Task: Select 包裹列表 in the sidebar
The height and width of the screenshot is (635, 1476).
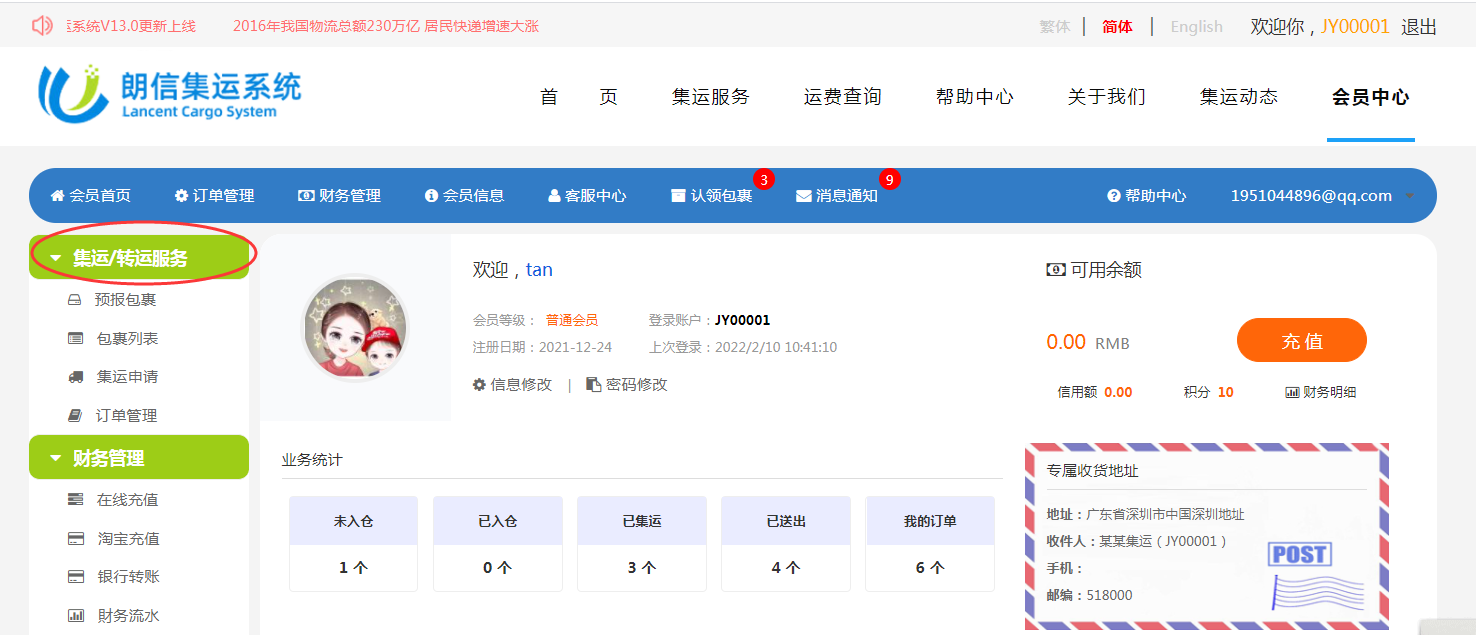Action: tap(127, 339)
